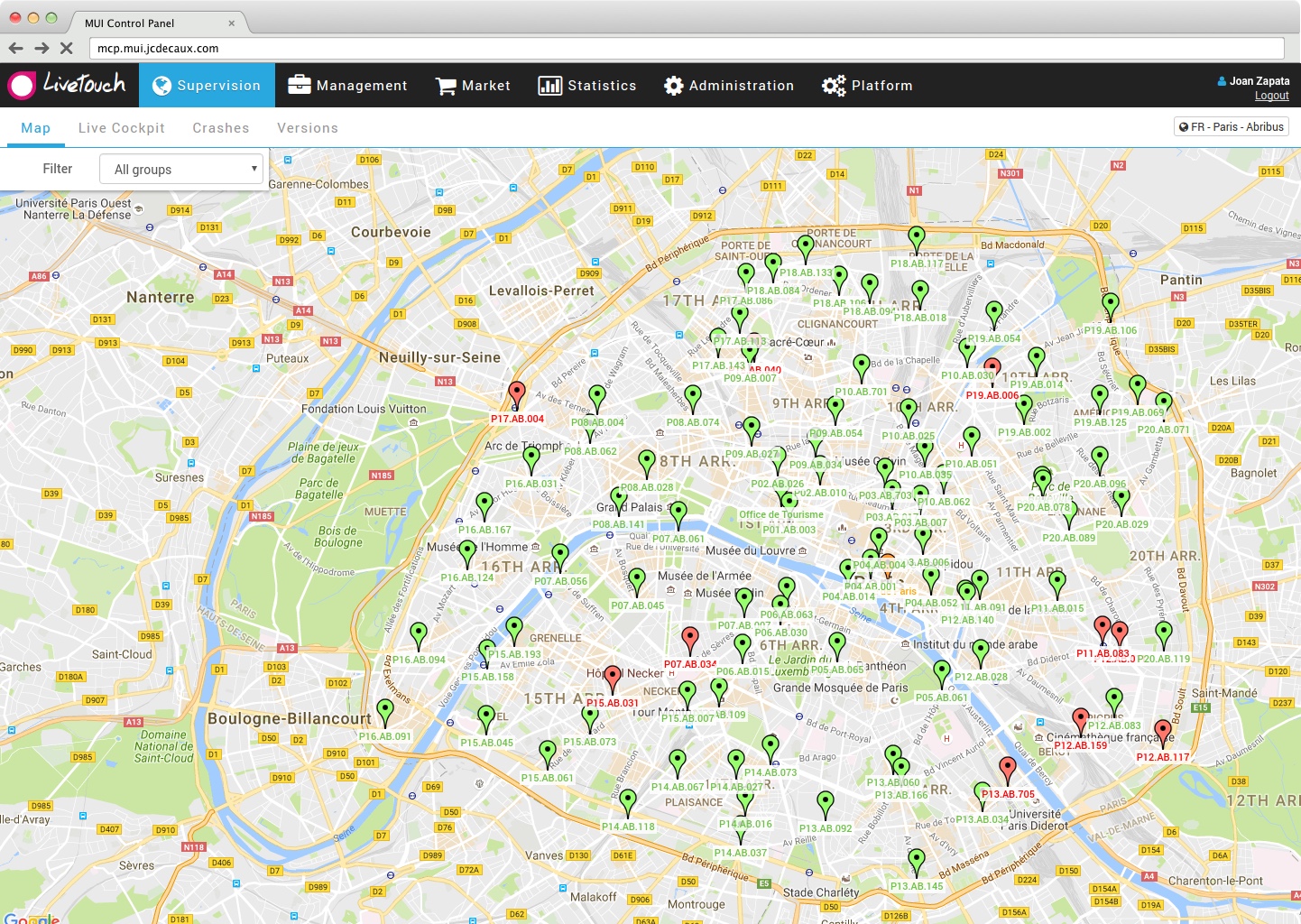
Task: Open the Statistics section
Action: [x=587, y=86]
